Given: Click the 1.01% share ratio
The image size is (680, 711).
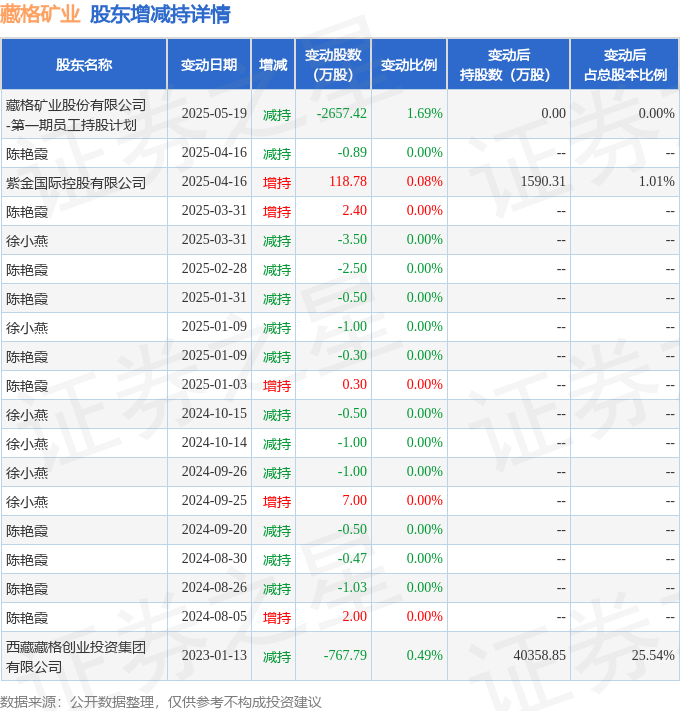Looking at the screenshot, I should coord(657,181).
